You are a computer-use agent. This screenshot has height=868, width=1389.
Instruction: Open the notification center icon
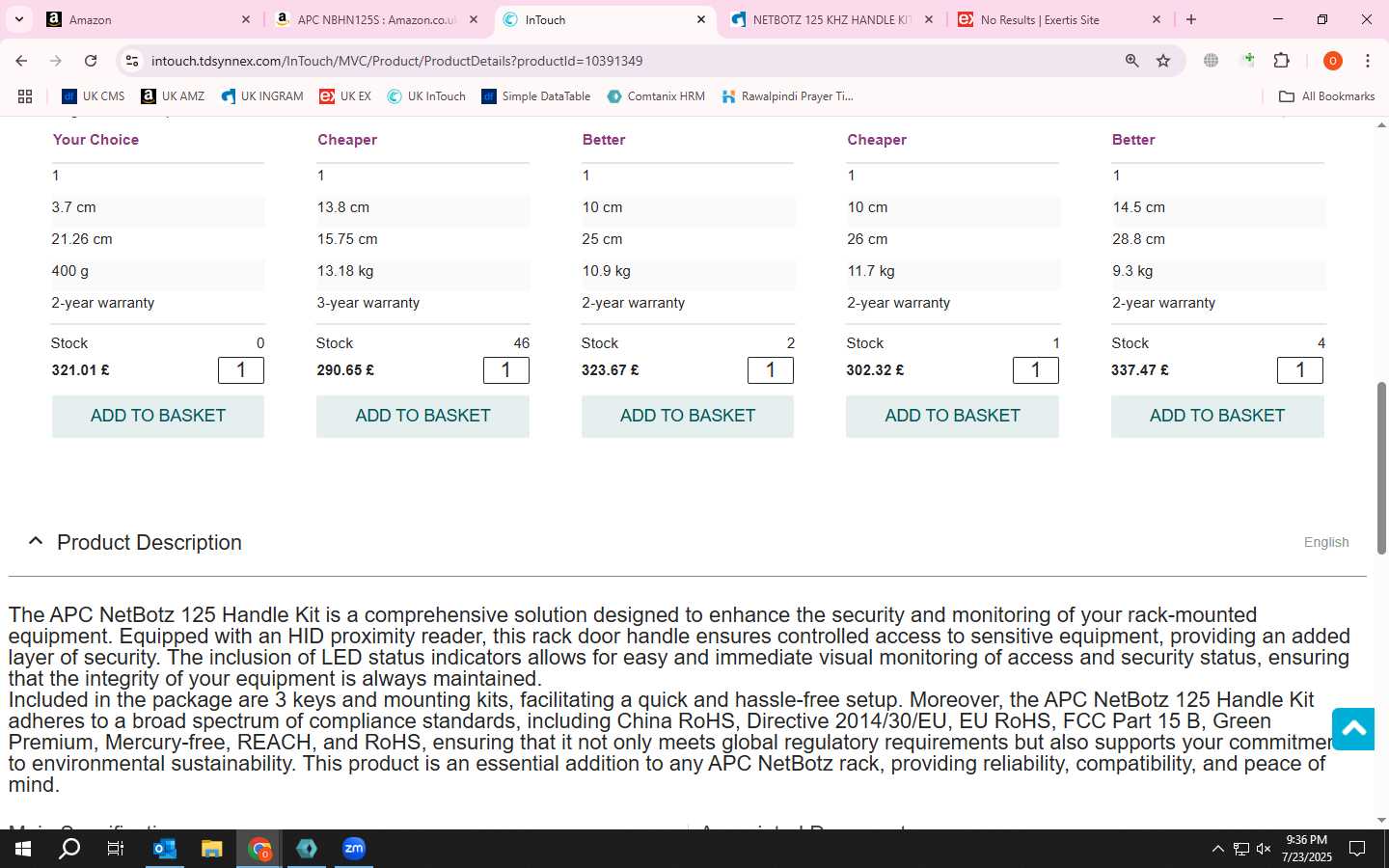click(x=1357, y=849)
